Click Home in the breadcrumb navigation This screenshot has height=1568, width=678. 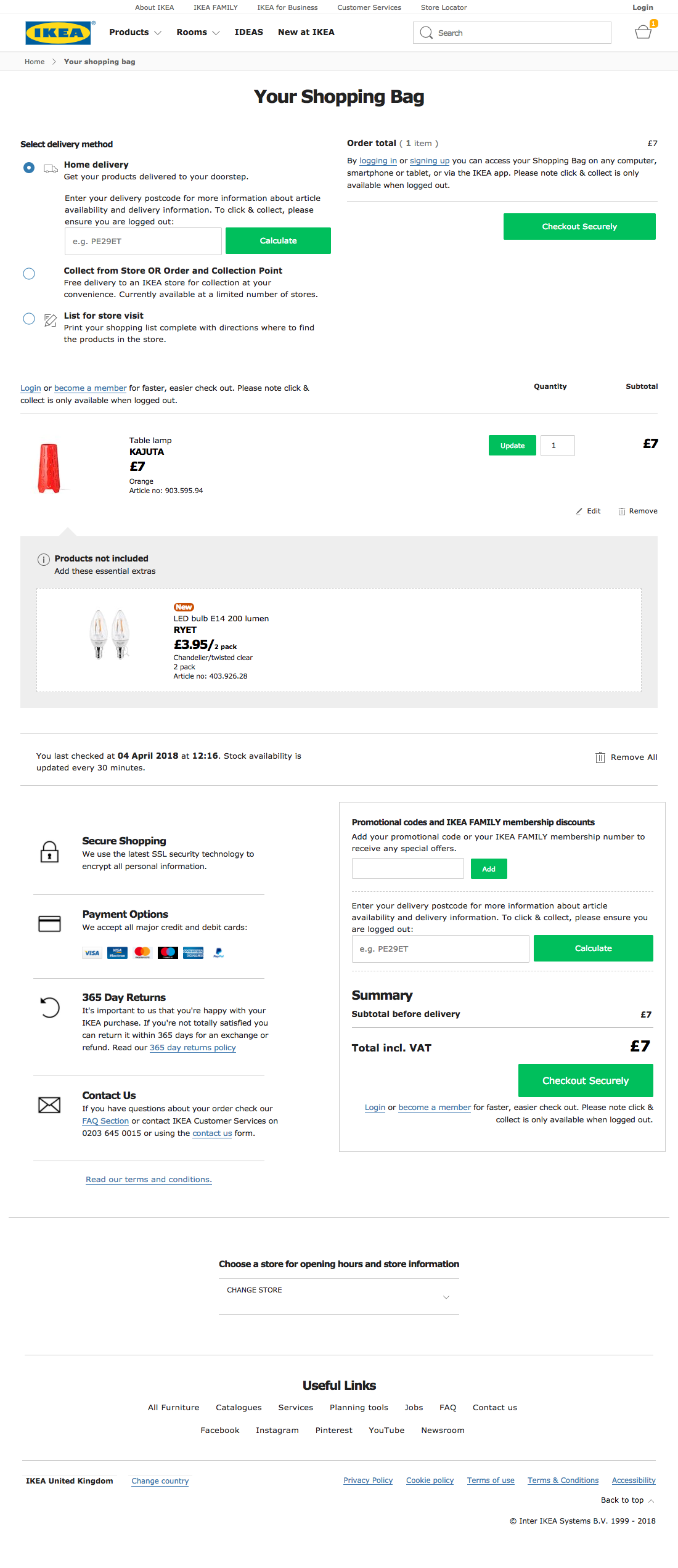35,61
